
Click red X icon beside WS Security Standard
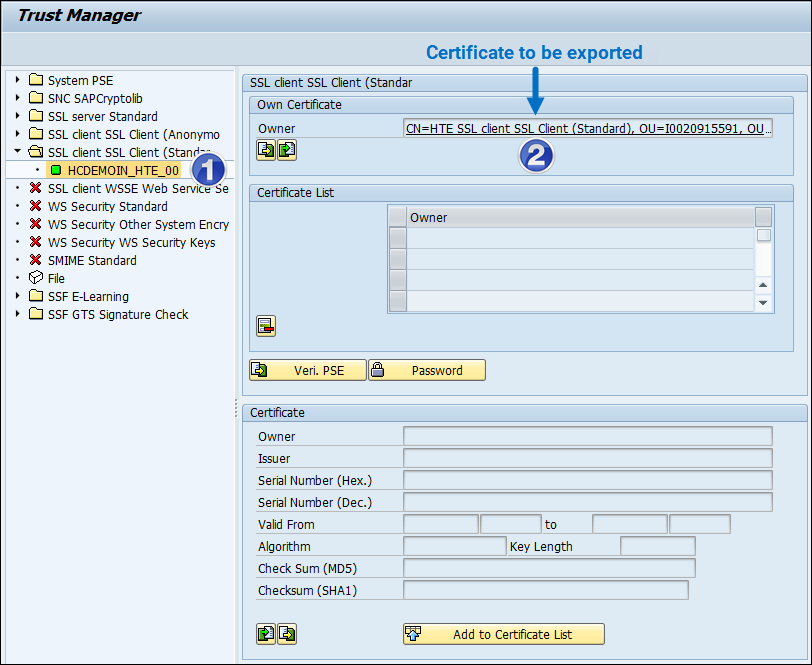tap(35, 206)
